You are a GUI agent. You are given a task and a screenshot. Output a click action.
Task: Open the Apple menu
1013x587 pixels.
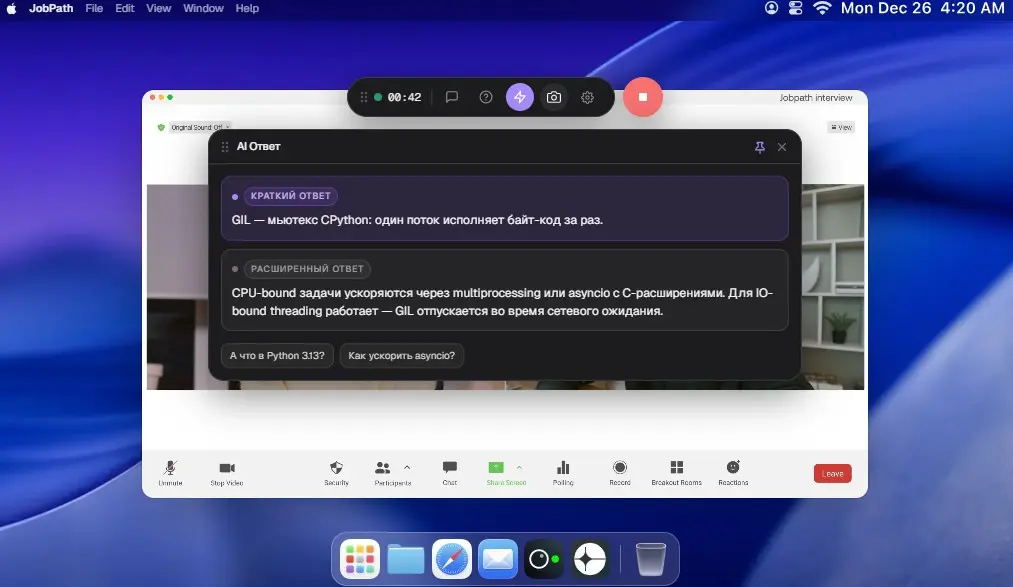point(11,8)
